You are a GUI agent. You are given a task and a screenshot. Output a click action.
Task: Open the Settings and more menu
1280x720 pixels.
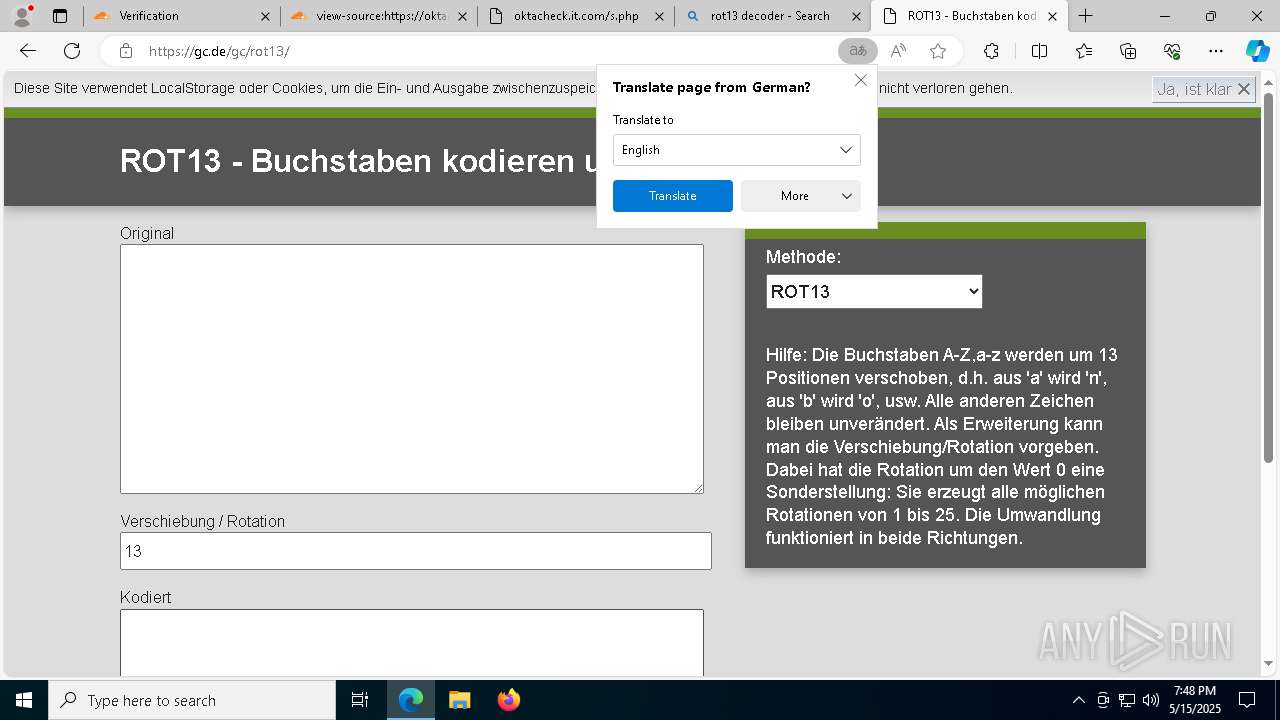pyautogui.click(x=1215, y=51)
